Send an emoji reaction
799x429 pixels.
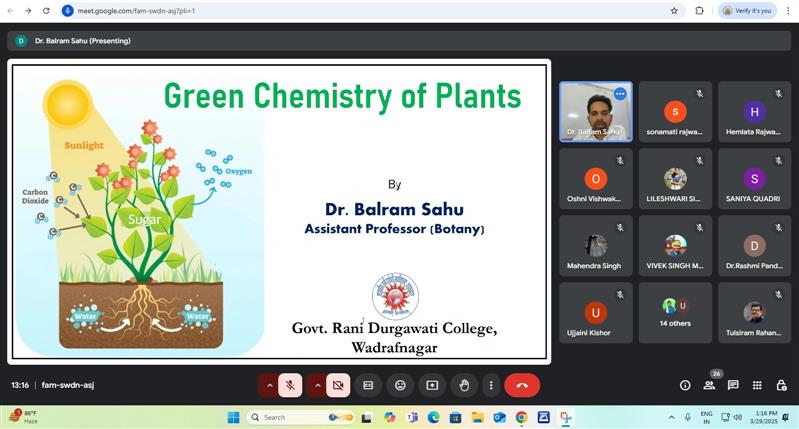point(400,385)
